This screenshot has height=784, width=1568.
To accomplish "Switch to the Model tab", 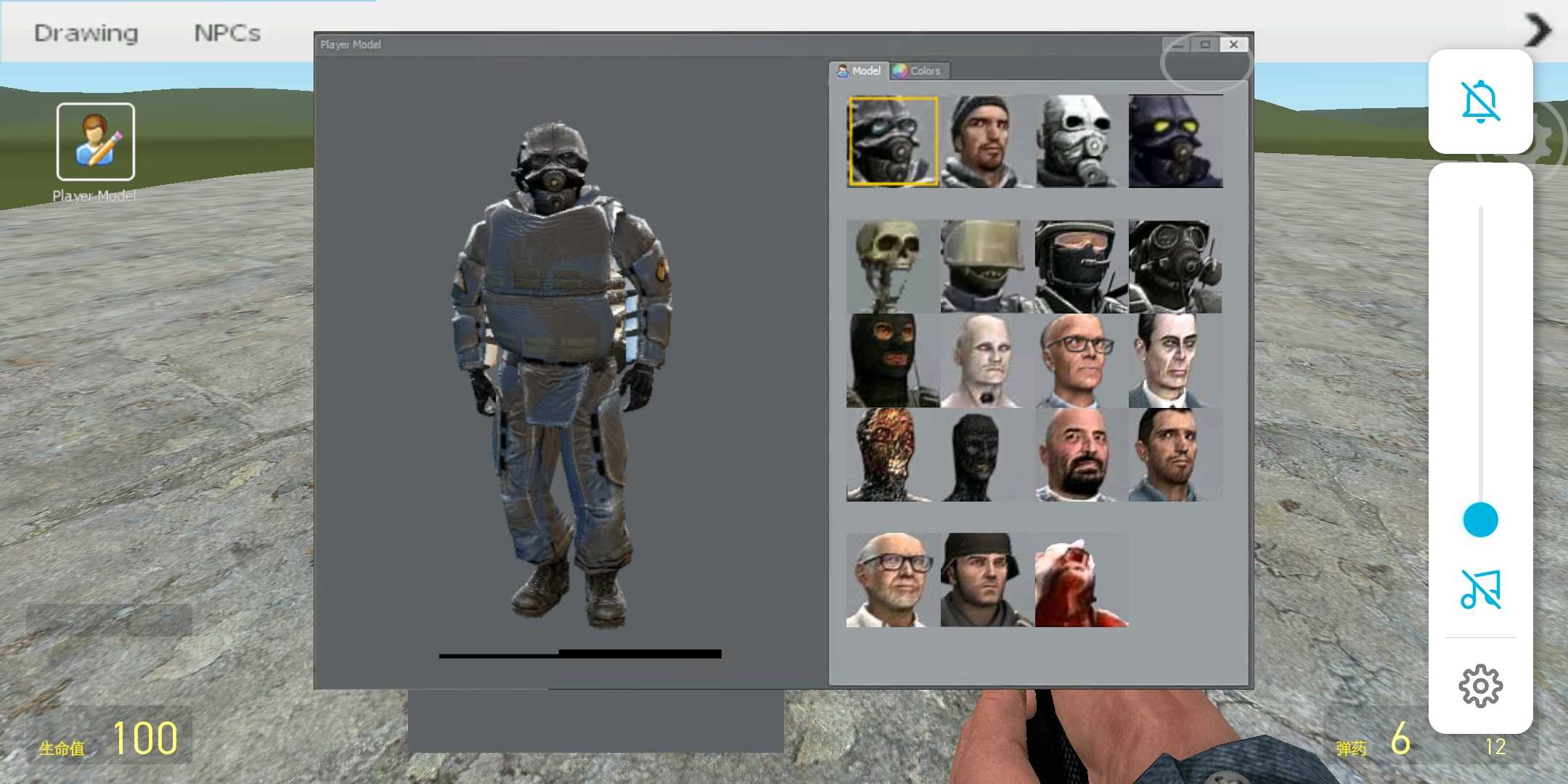I will pos(859,70).
